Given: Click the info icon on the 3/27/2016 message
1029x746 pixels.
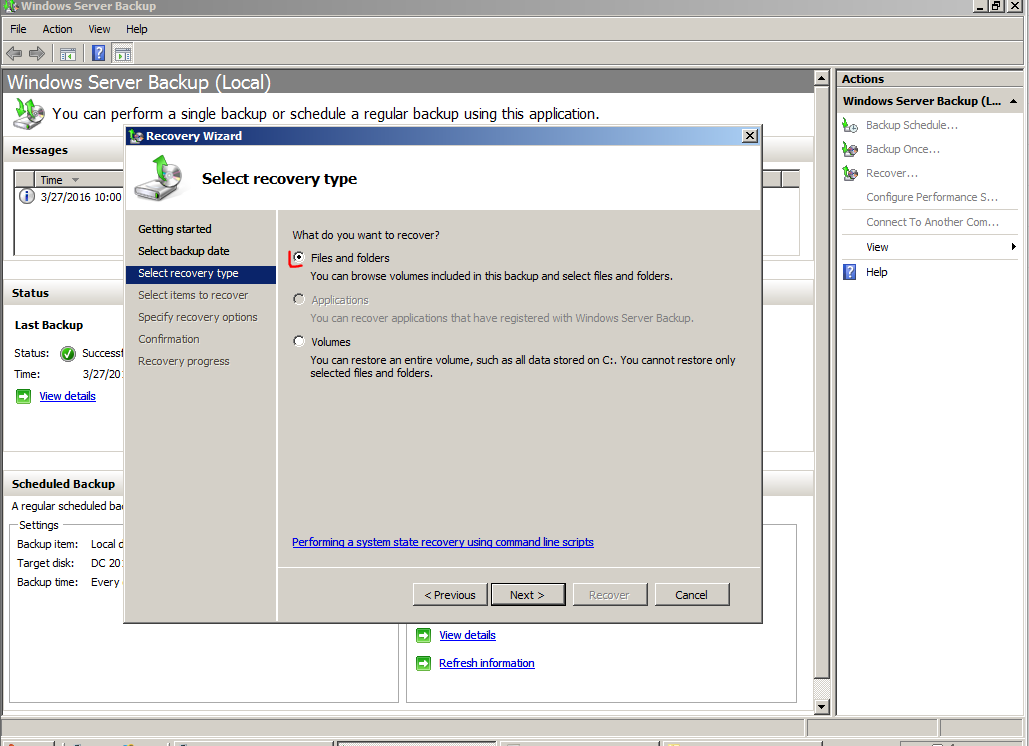Looking at the screenshot, I should (x=26, y=196).
